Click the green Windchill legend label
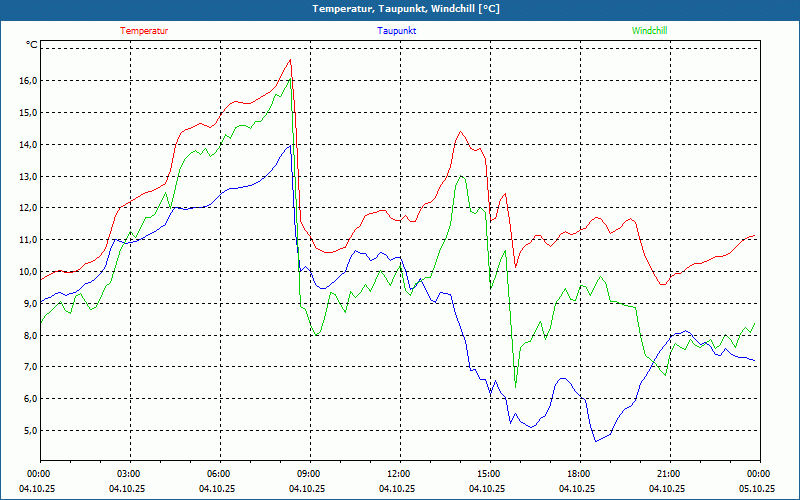Image resolution: width=800 pixels, height=500 pixels. (649, 31)
